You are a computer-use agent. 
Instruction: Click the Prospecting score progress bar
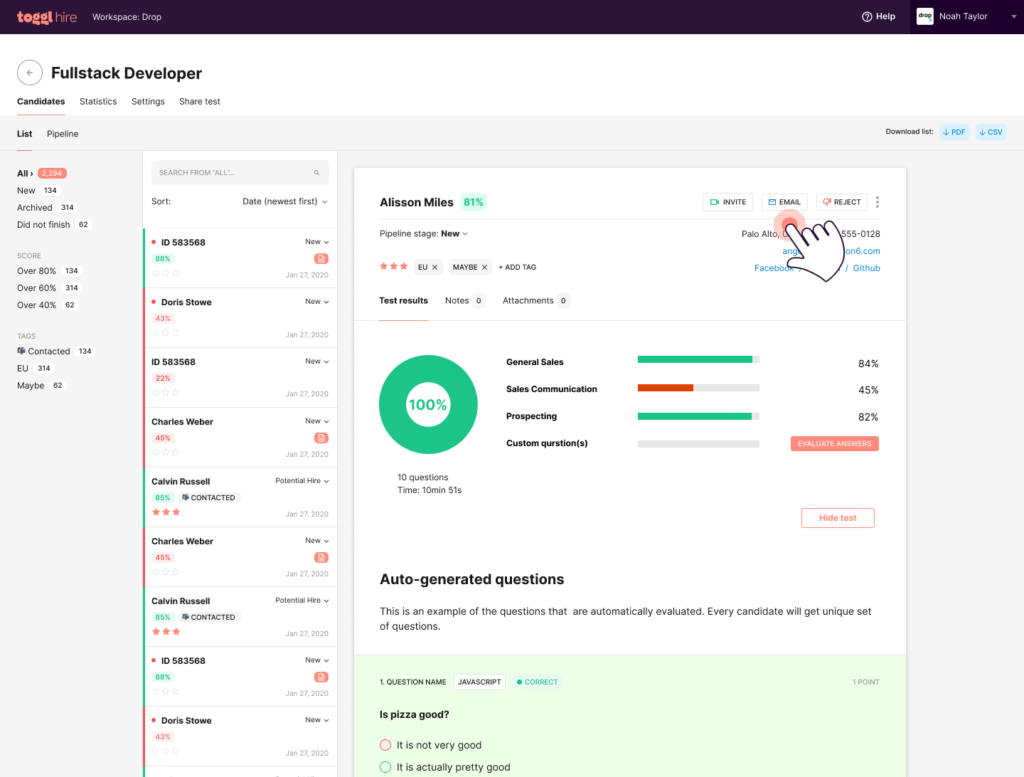(x=697, y=416)
